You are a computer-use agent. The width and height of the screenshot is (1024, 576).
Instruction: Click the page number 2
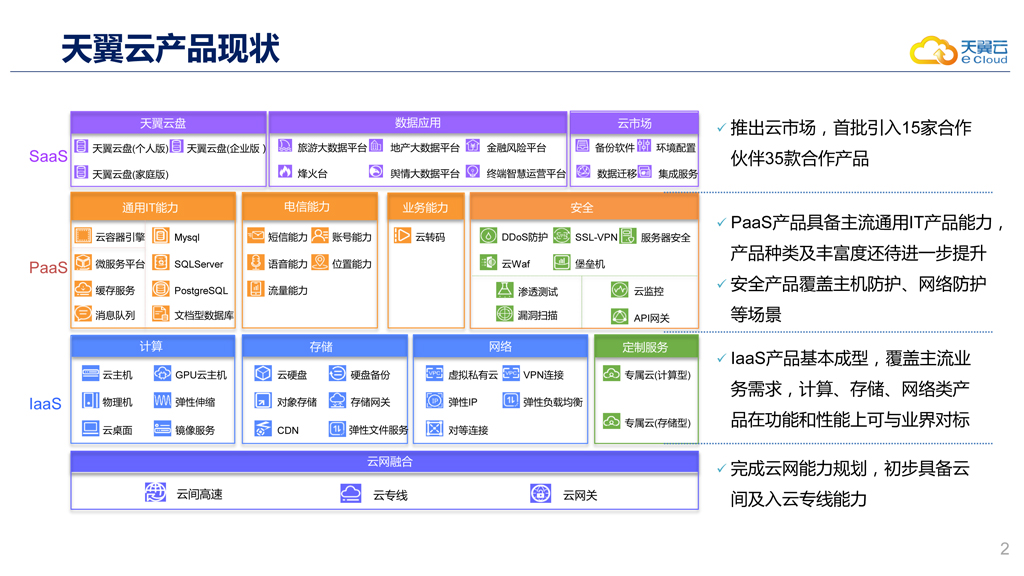coord(1004,549)
